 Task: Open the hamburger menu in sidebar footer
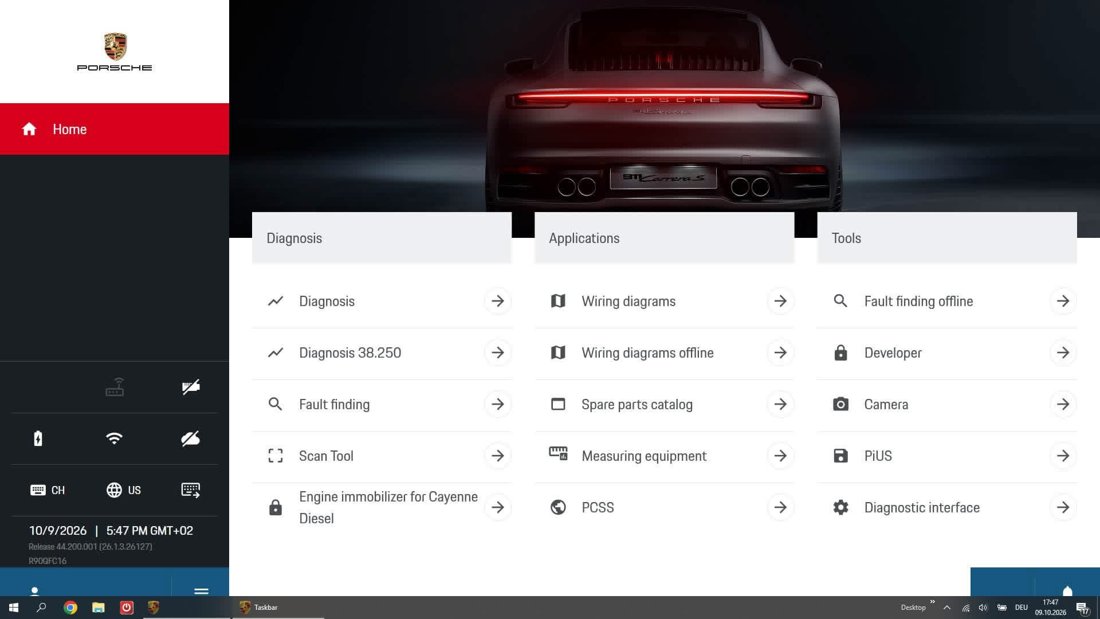point(201,591)
